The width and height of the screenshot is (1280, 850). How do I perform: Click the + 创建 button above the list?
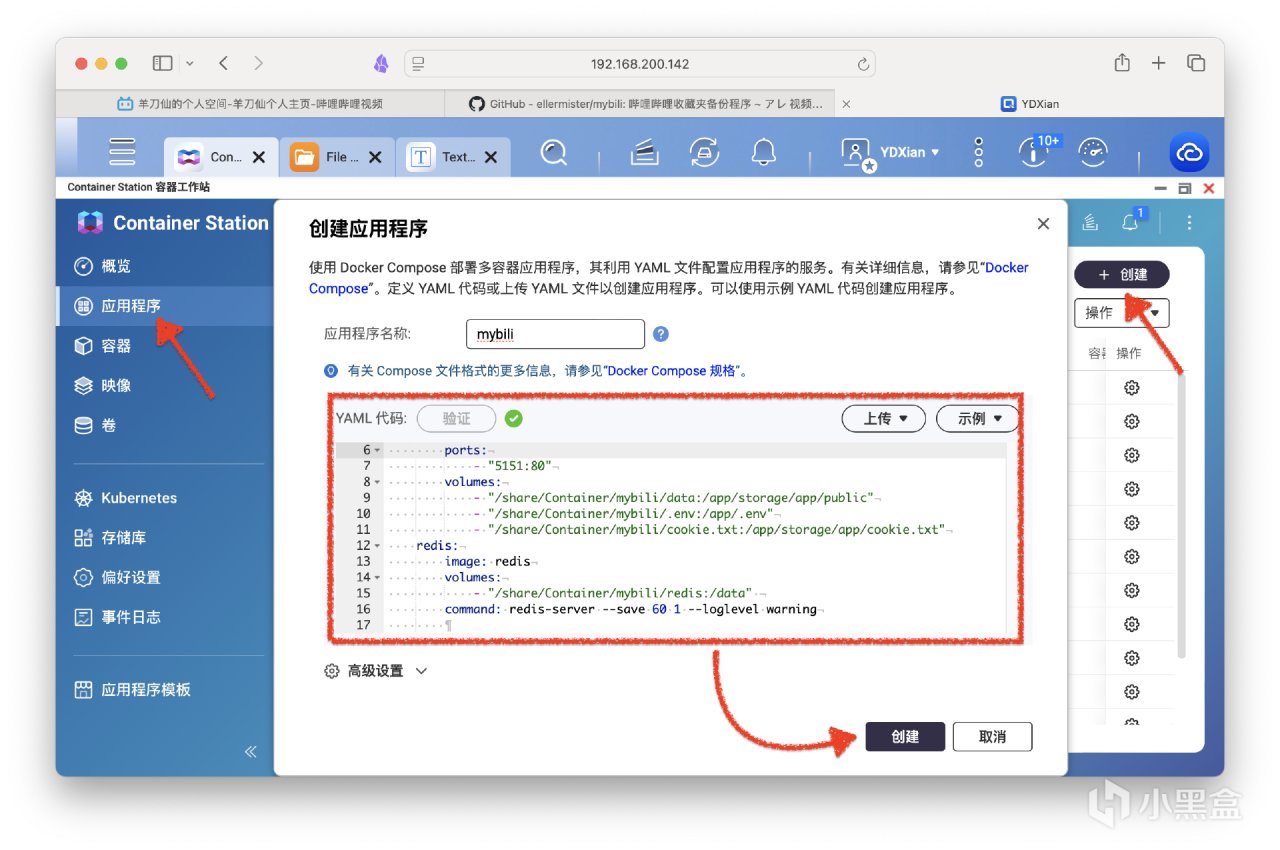1122,275
